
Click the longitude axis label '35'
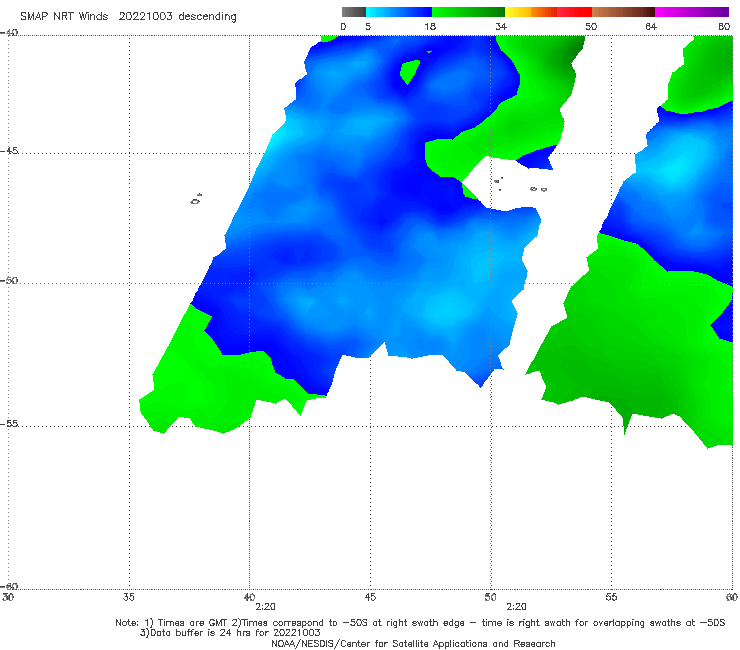tap(129, 597)
